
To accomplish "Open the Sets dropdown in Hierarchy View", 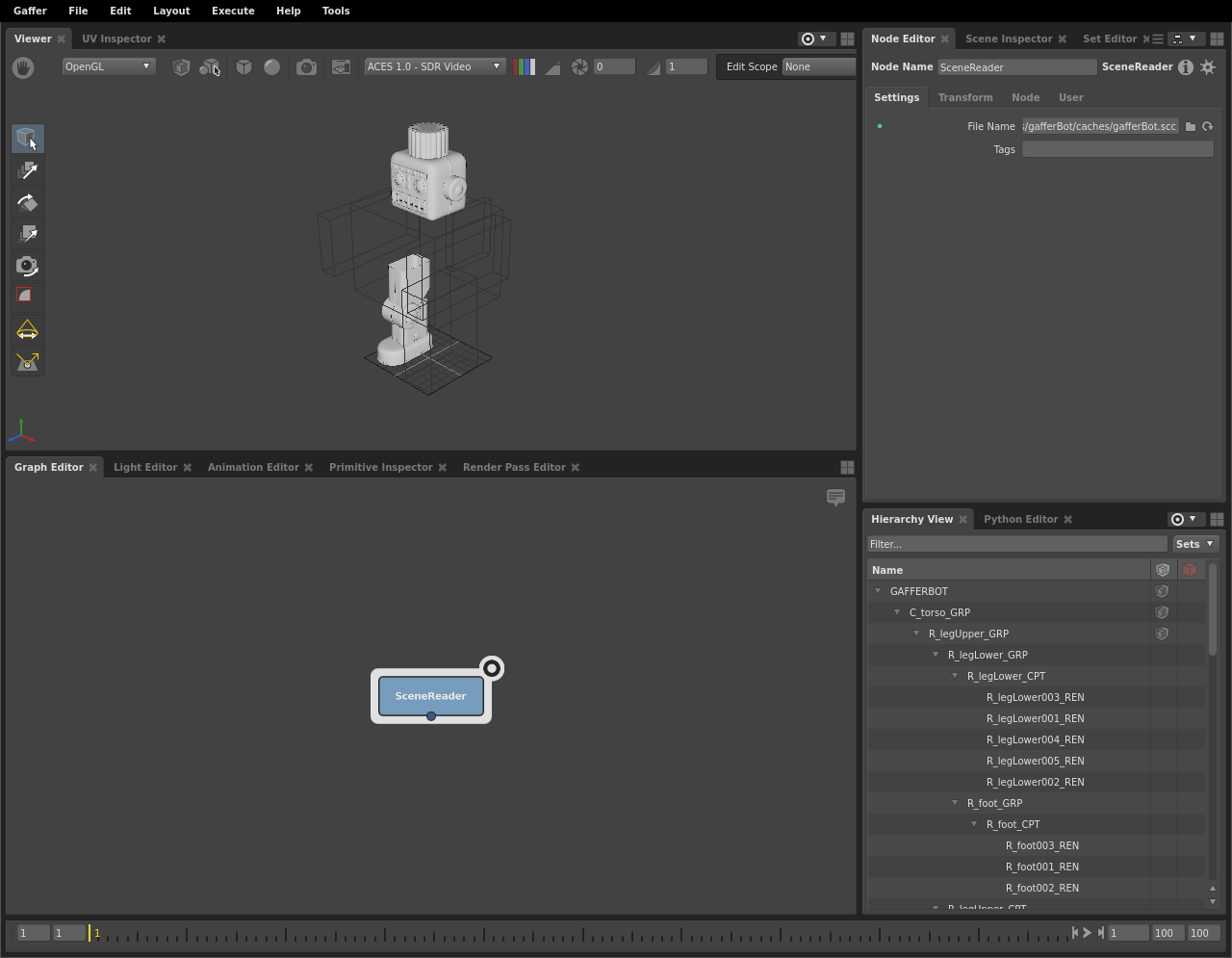I will click(x=1195, y=544).
